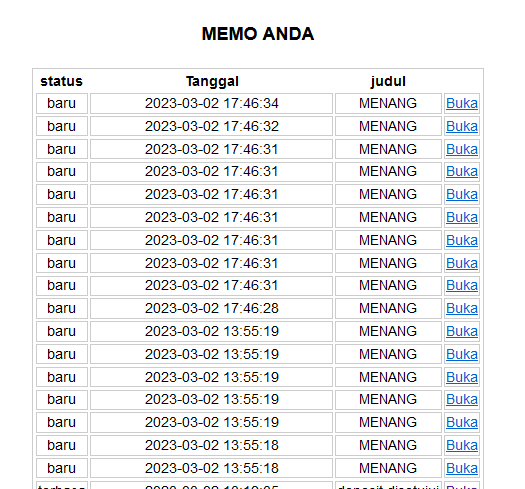Open the Buka link for the 17:46:34 memo

click(x=462, y=103)
